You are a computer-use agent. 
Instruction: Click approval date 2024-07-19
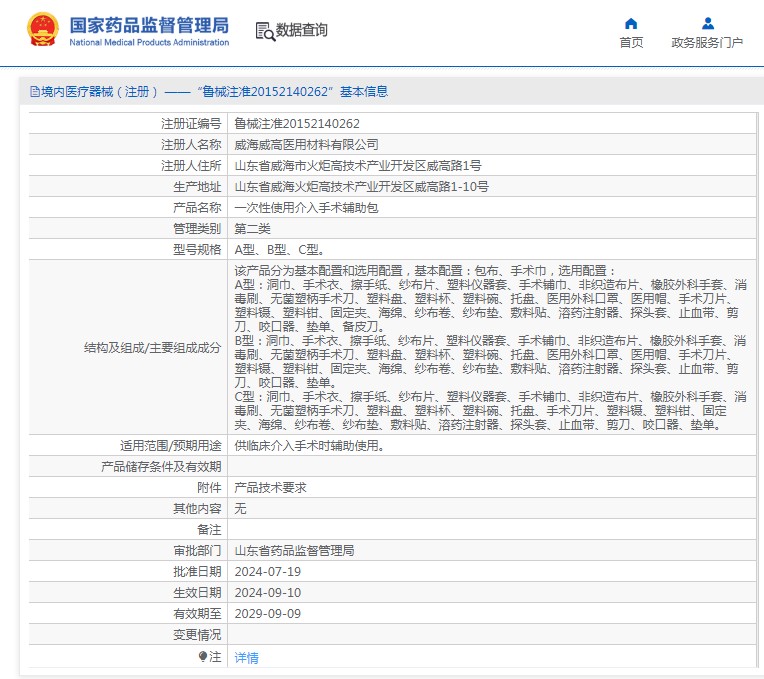pyautogui.click(x=267, y=571)
